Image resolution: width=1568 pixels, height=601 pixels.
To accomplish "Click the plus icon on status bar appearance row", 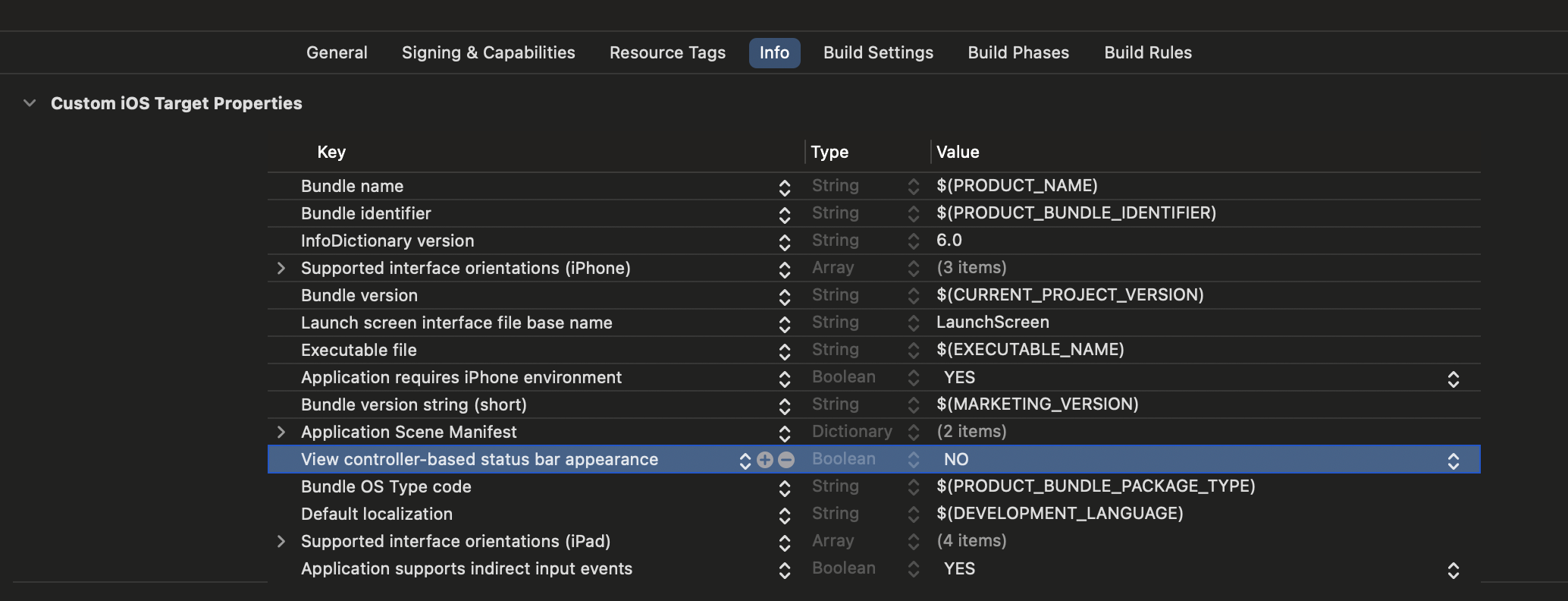I will pos(765,460).
